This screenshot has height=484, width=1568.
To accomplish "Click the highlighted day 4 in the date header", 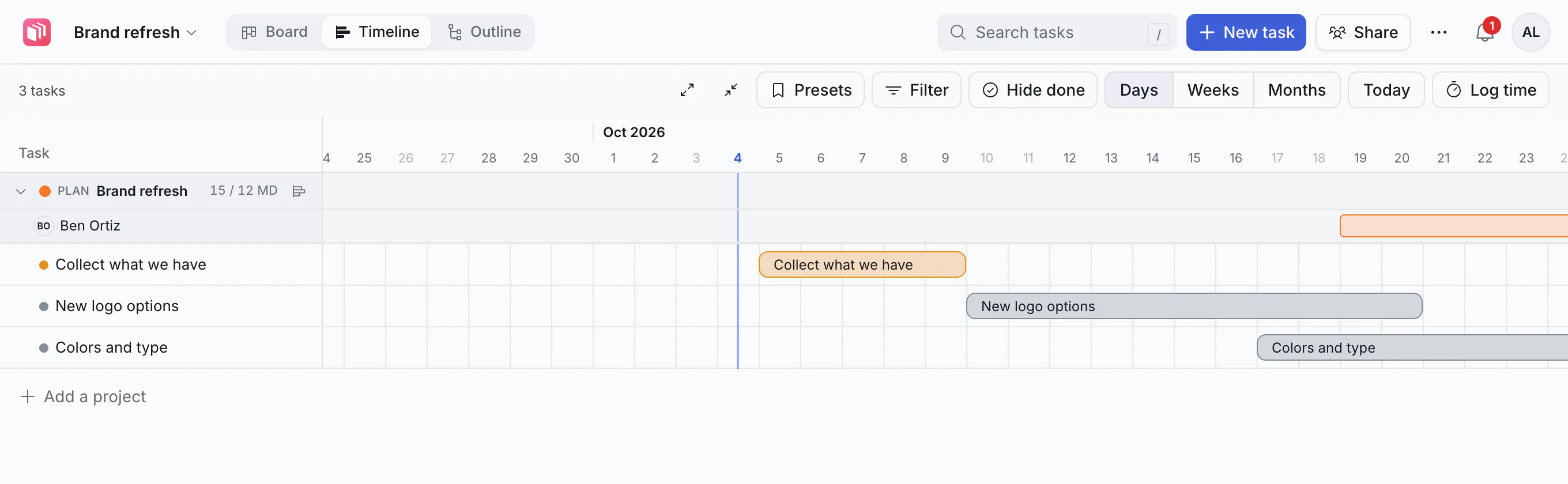I will (738, 158).
